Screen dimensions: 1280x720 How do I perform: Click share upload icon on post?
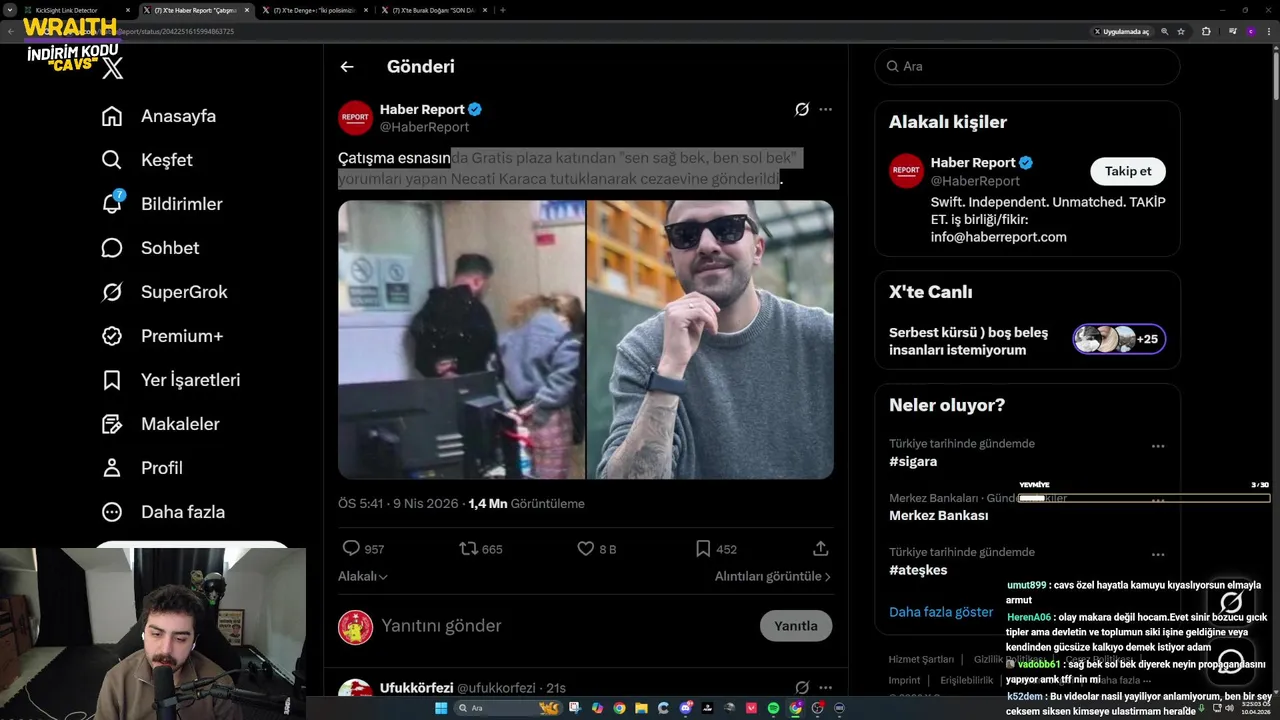(x=821, y=548)
